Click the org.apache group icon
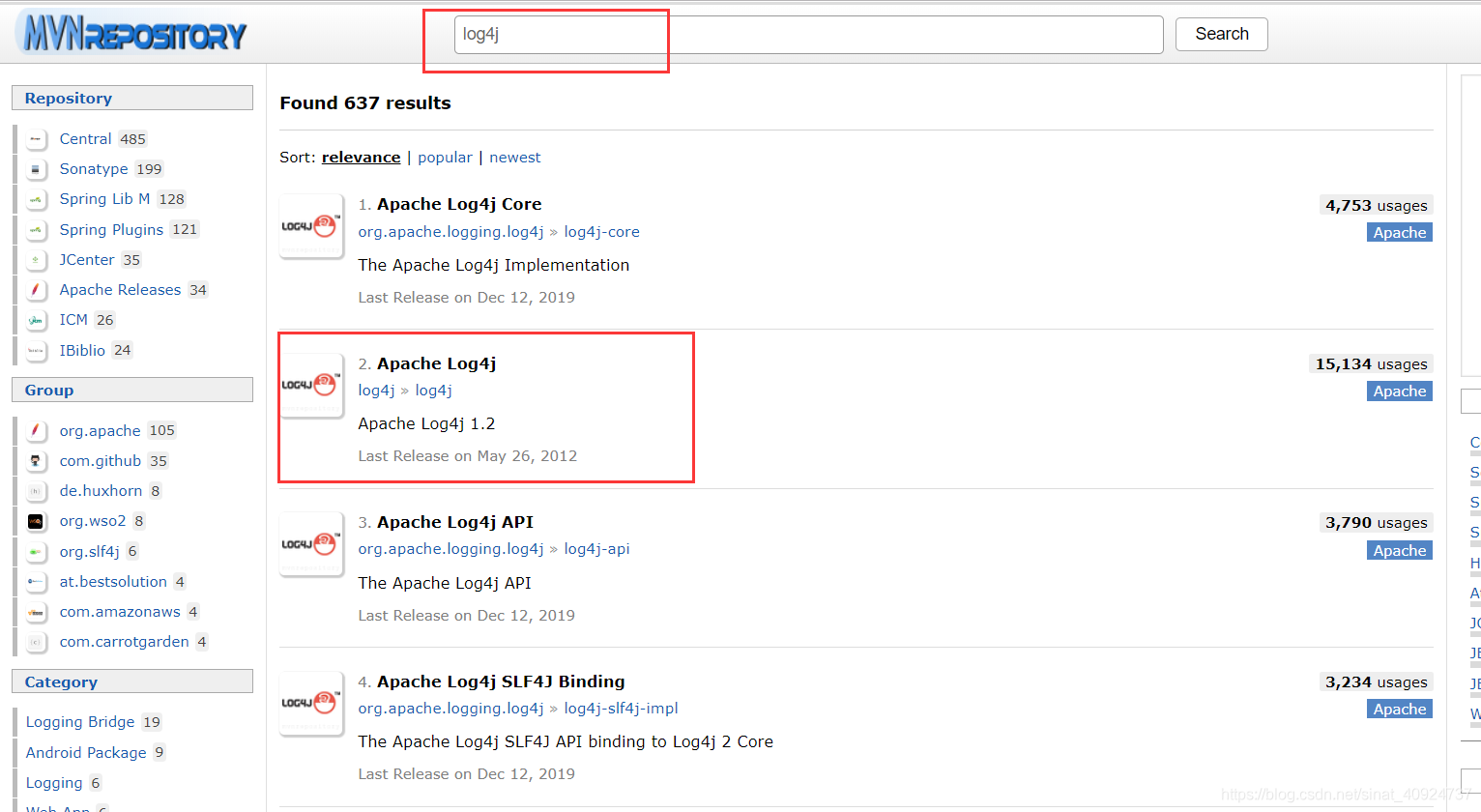Screen dimensions: 1481x812 coord(36,431)
